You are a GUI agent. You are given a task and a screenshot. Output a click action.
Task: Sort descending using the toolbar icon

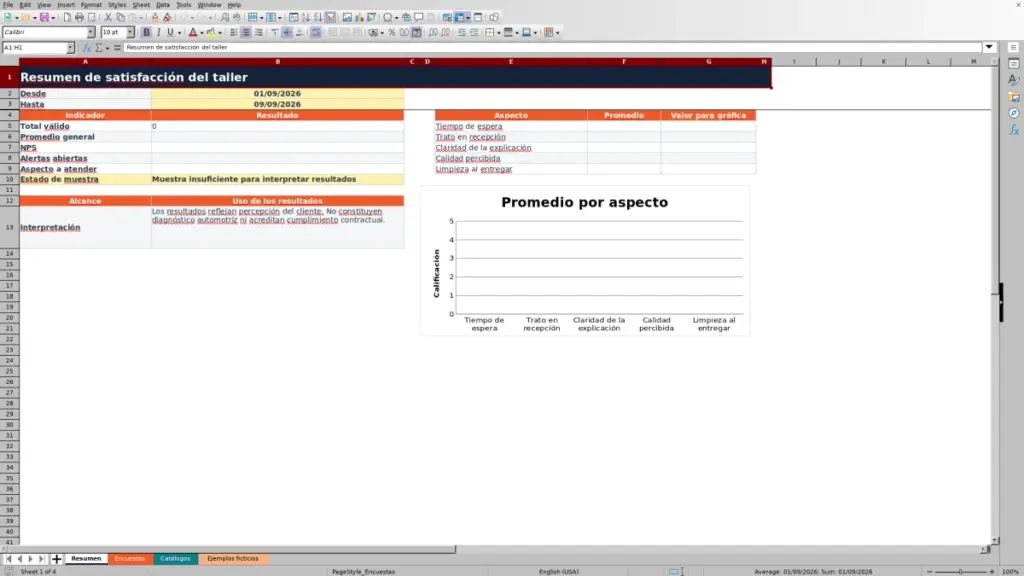point(318,17)
